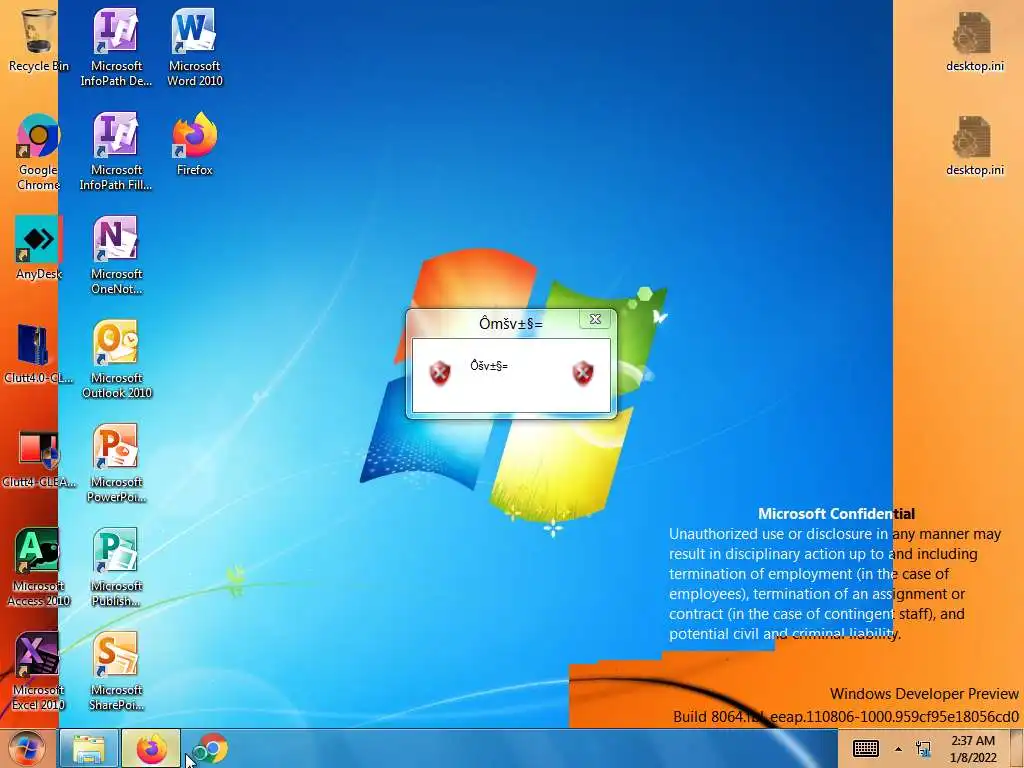Close the Ômšv±§= error dialog

coord(595,319)
